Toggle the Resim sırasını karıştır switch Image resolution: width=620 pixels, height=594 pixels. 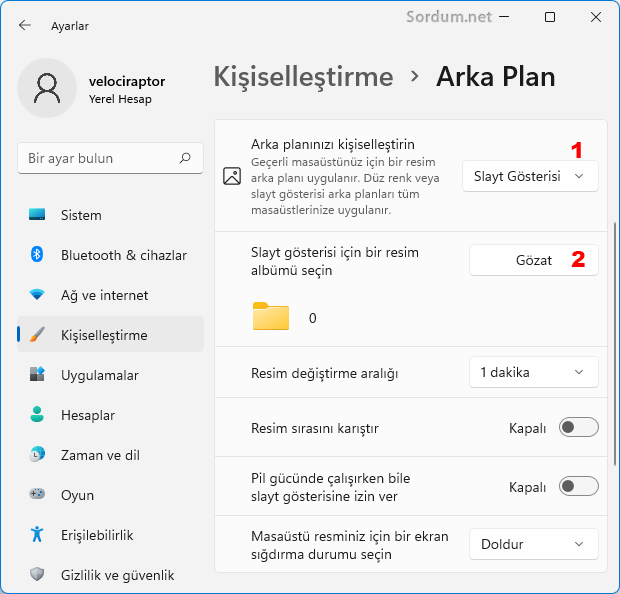click(579, 428)
